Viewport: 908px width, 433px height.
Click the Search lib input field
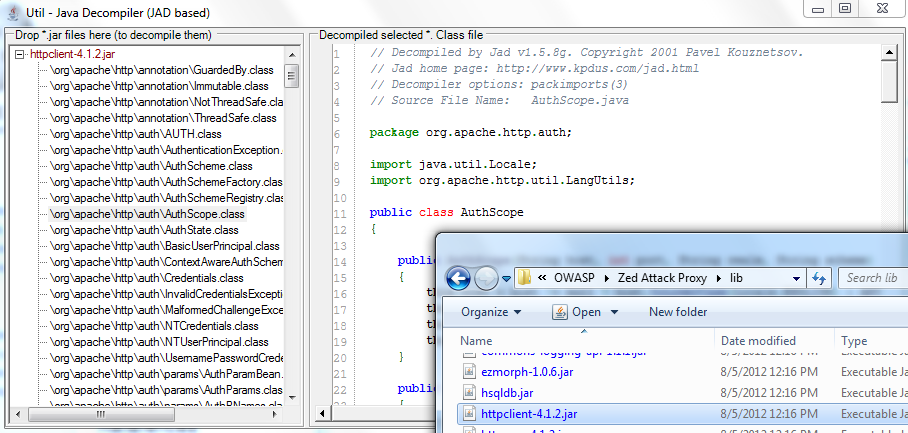point(875,278)
